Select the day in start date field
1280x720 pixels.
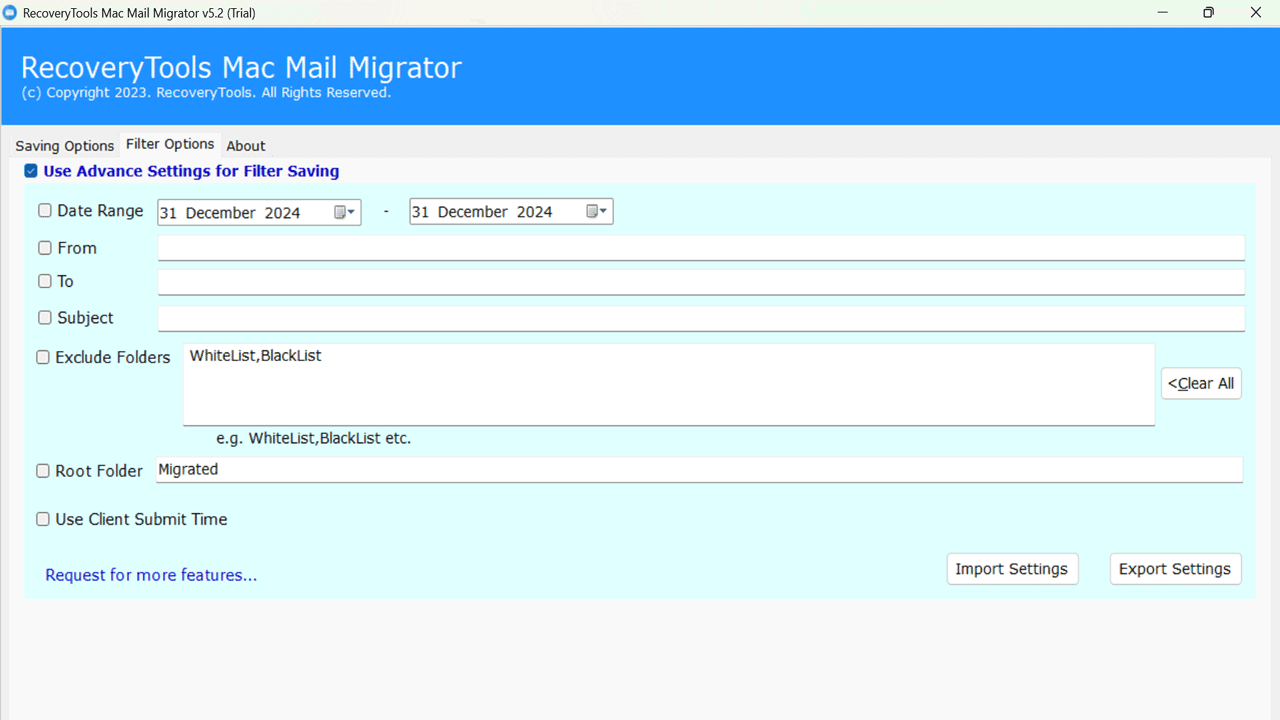(x=168, y=213)
